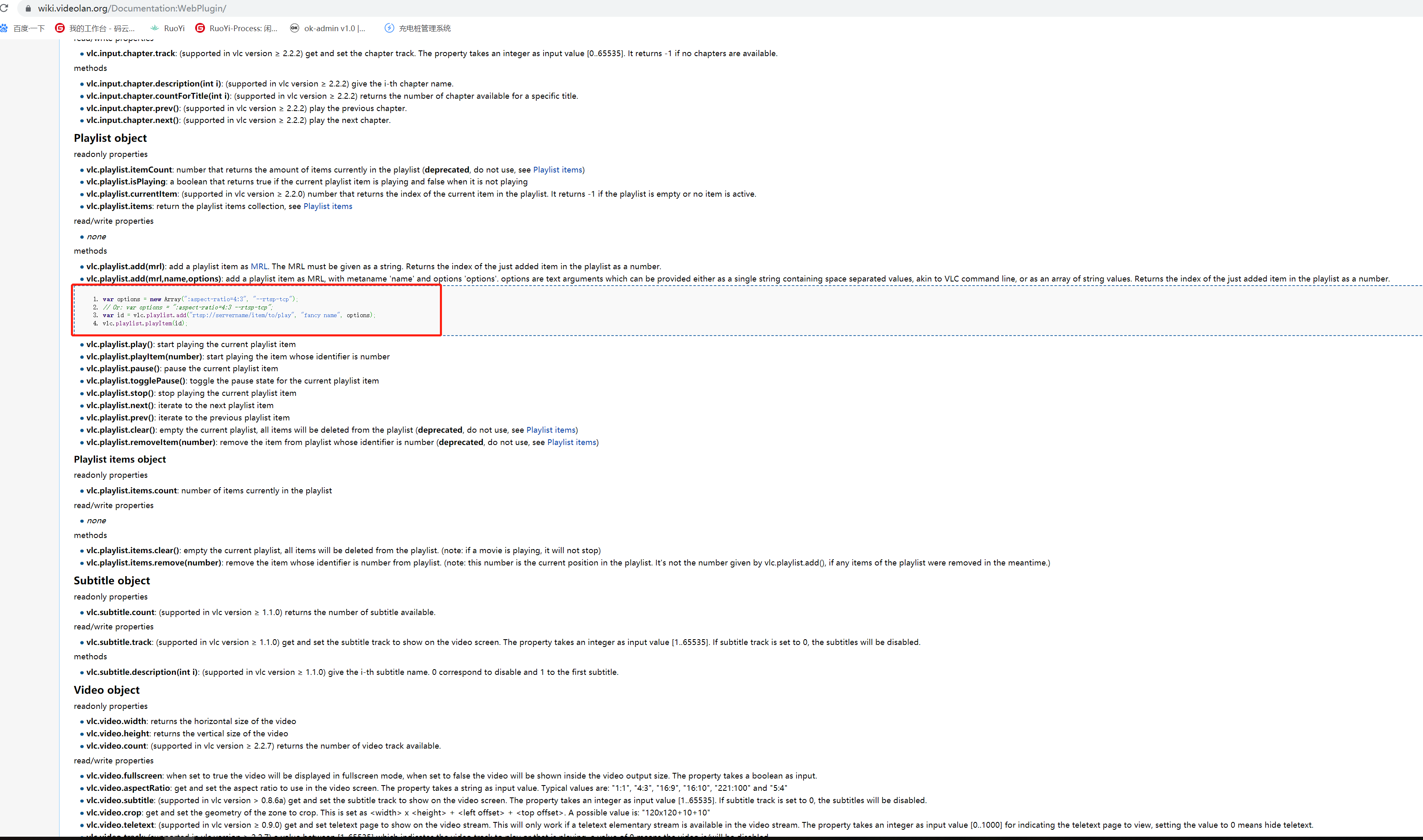Click the Subtitle object heading
This screenshot has width=1423, height=840.
point(112,581)
